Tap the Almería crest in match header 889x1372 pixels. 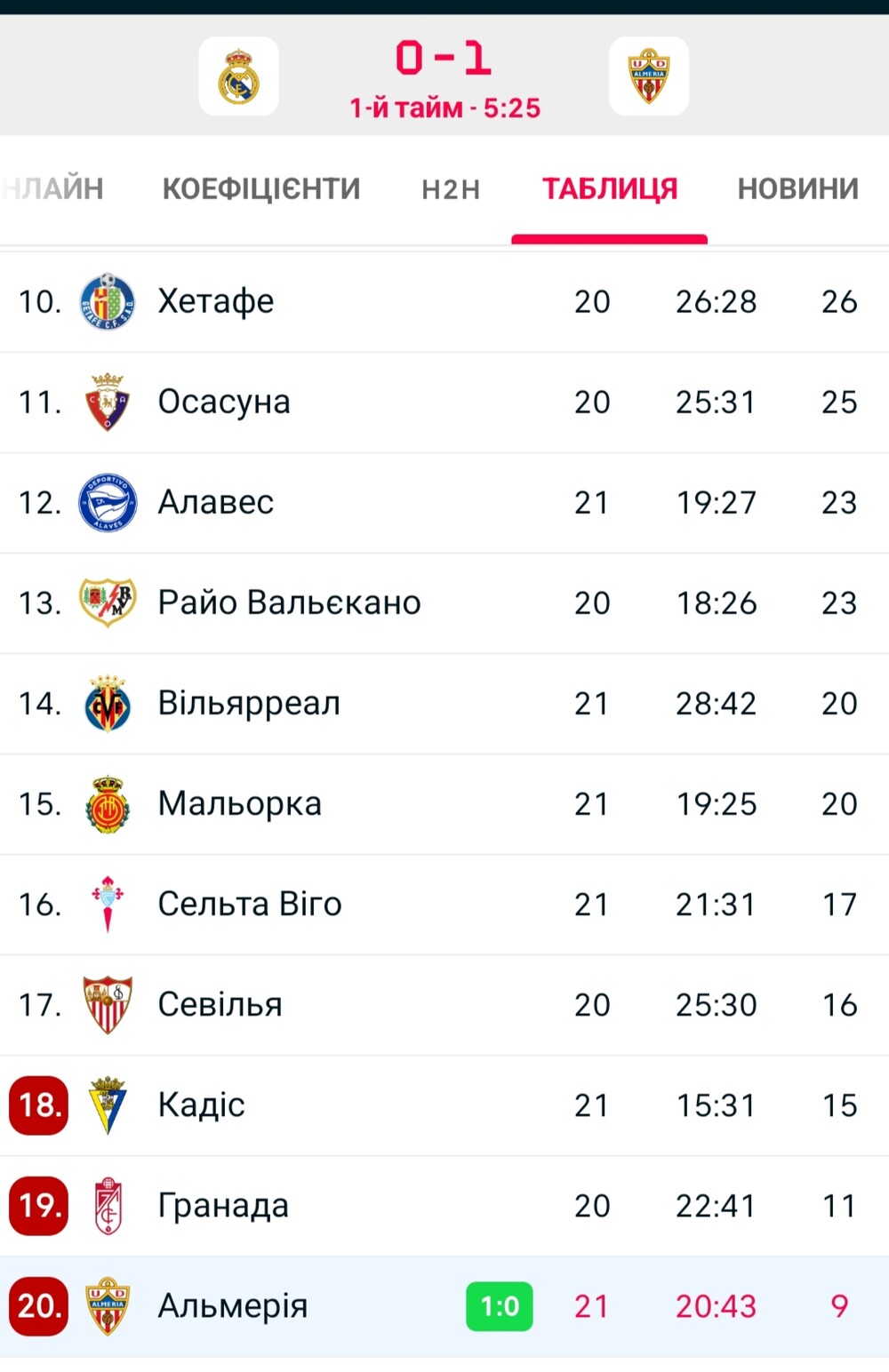(x=649, y=76)
